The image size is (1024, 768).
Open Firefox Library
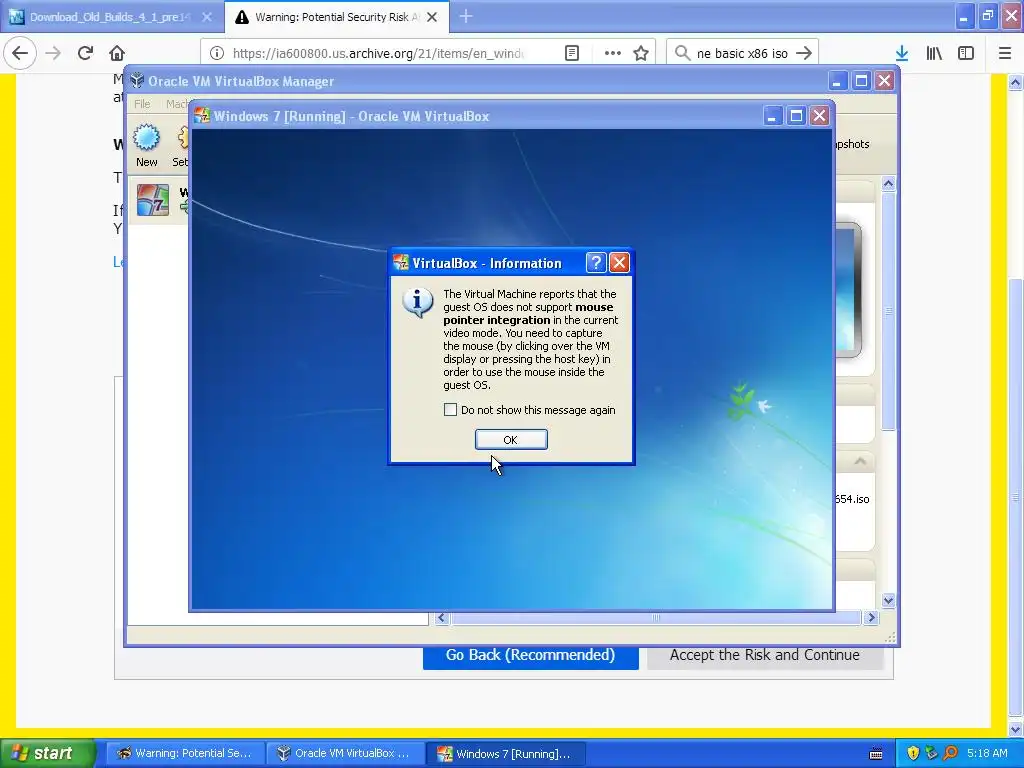pos(934,53)
